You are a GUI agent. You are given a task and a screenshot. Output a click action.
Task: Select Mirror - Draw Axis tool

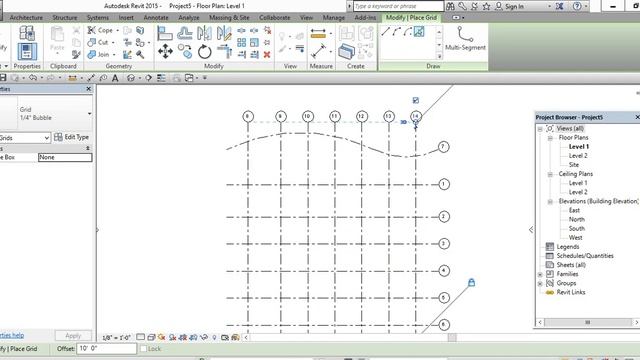[x=224, y=33]
